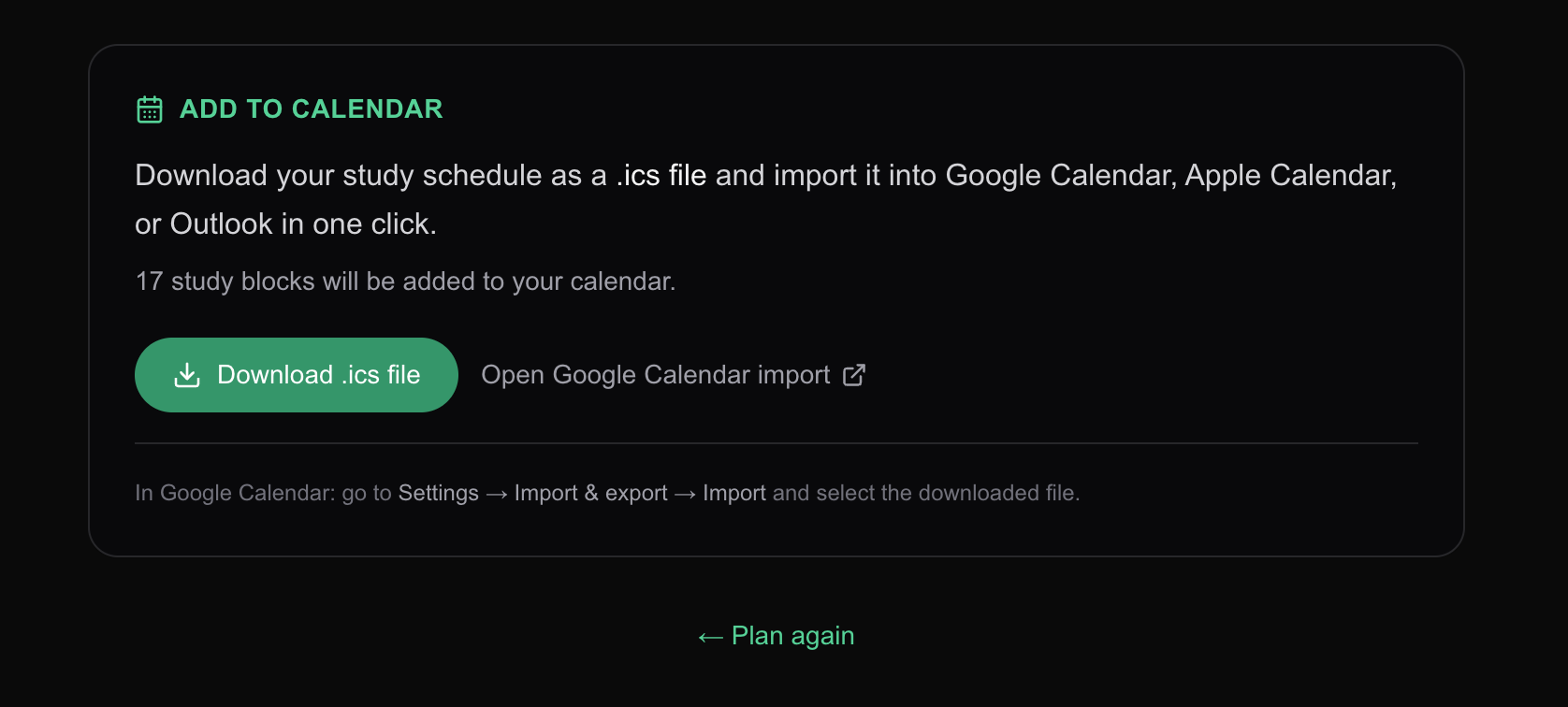Image resolution: width=1568 pixels, height=707 pixels.
Task: Click the arrow between Import & export and Import
Action: coord(685,494)
